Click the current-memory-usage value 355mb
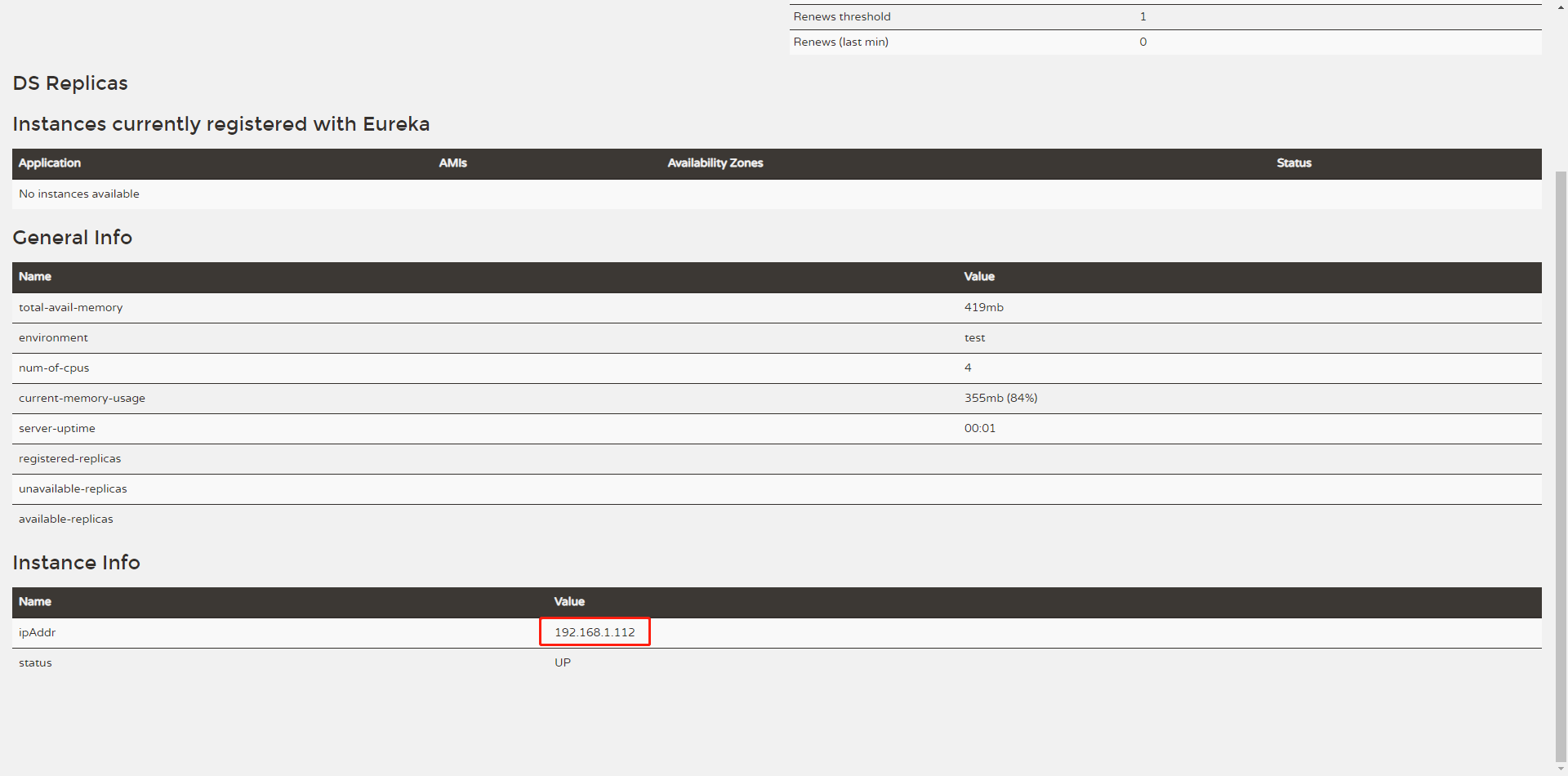Viewport: 1568px width, 776px height. [x=1000, y=398]
